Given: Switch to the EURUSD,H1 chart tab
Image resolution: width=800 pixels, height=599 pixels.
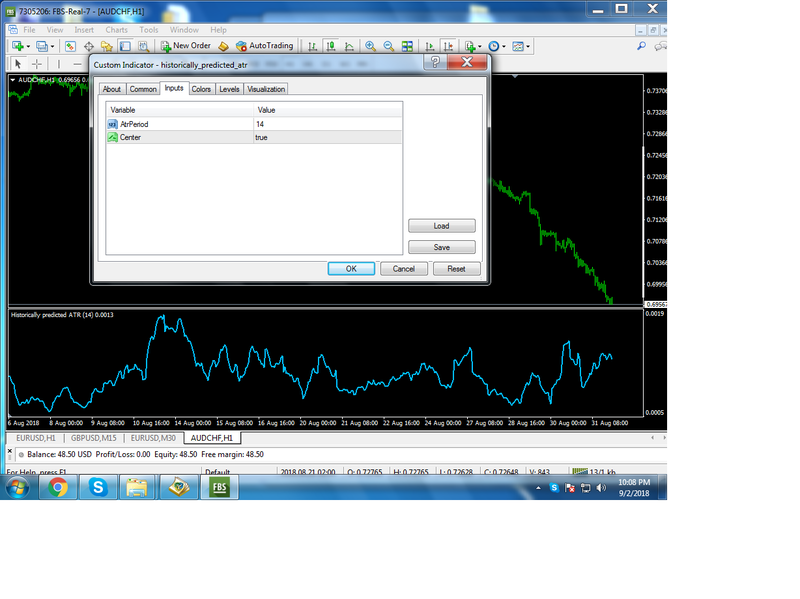Looking at the screenshot, I should coord(35,438).
